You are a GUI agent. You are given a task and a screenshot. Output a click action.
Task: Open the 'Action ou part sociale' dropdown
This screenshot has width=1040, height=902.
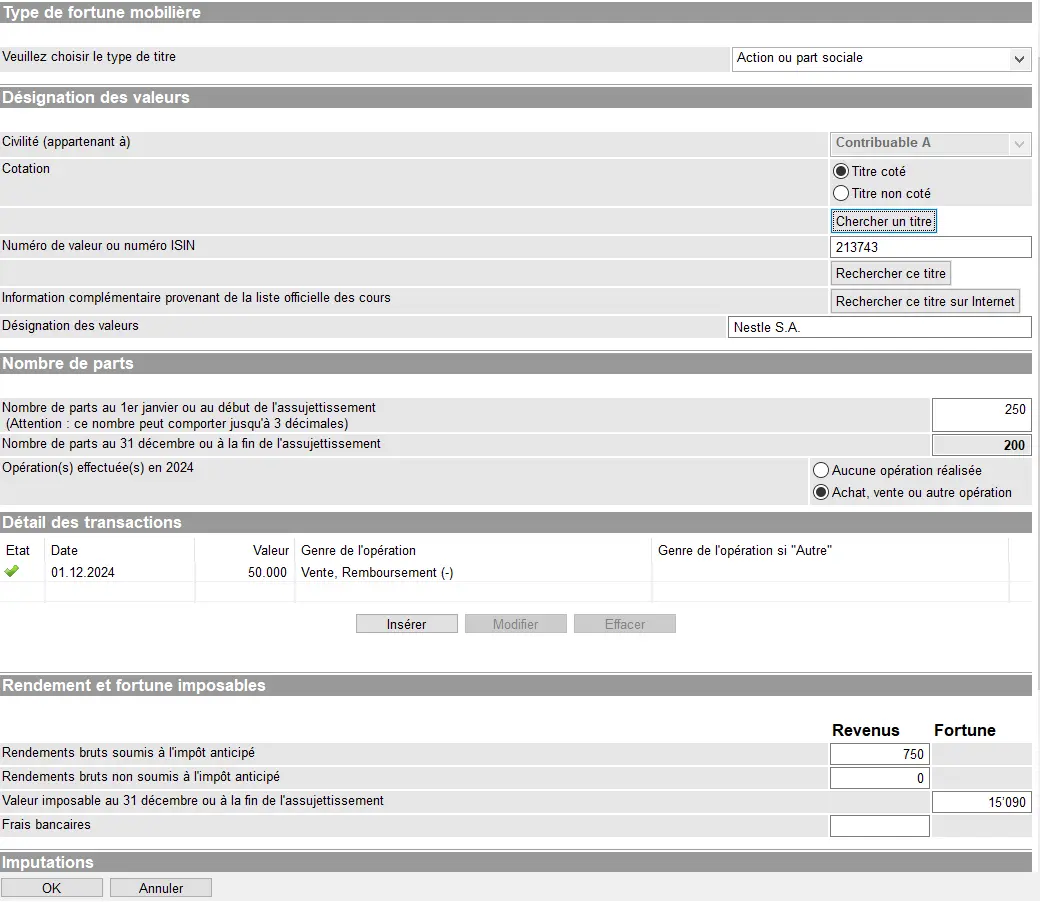pyautogui.click(x=881, y=59)
